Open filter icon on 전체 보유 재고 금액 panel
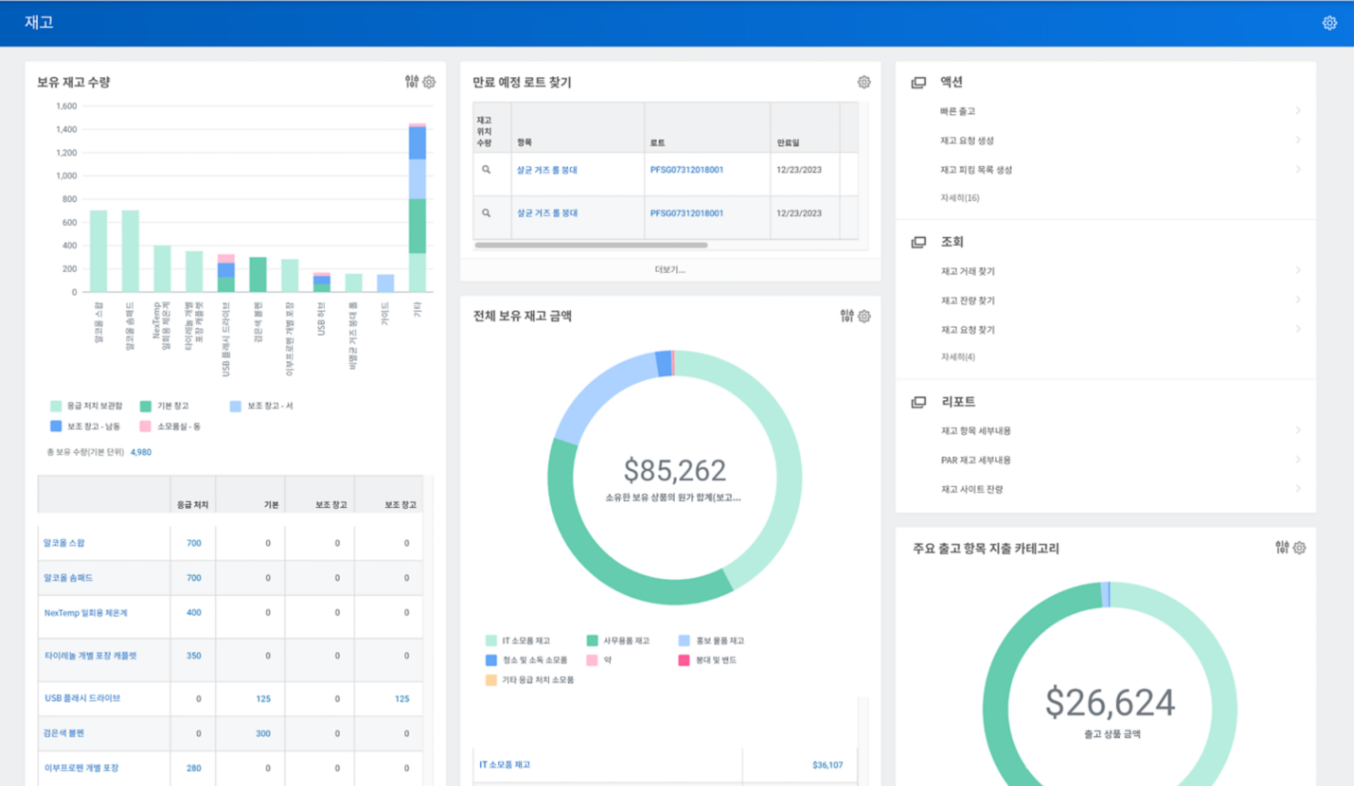Screen dimensions: 1354x786 [847, 316]
